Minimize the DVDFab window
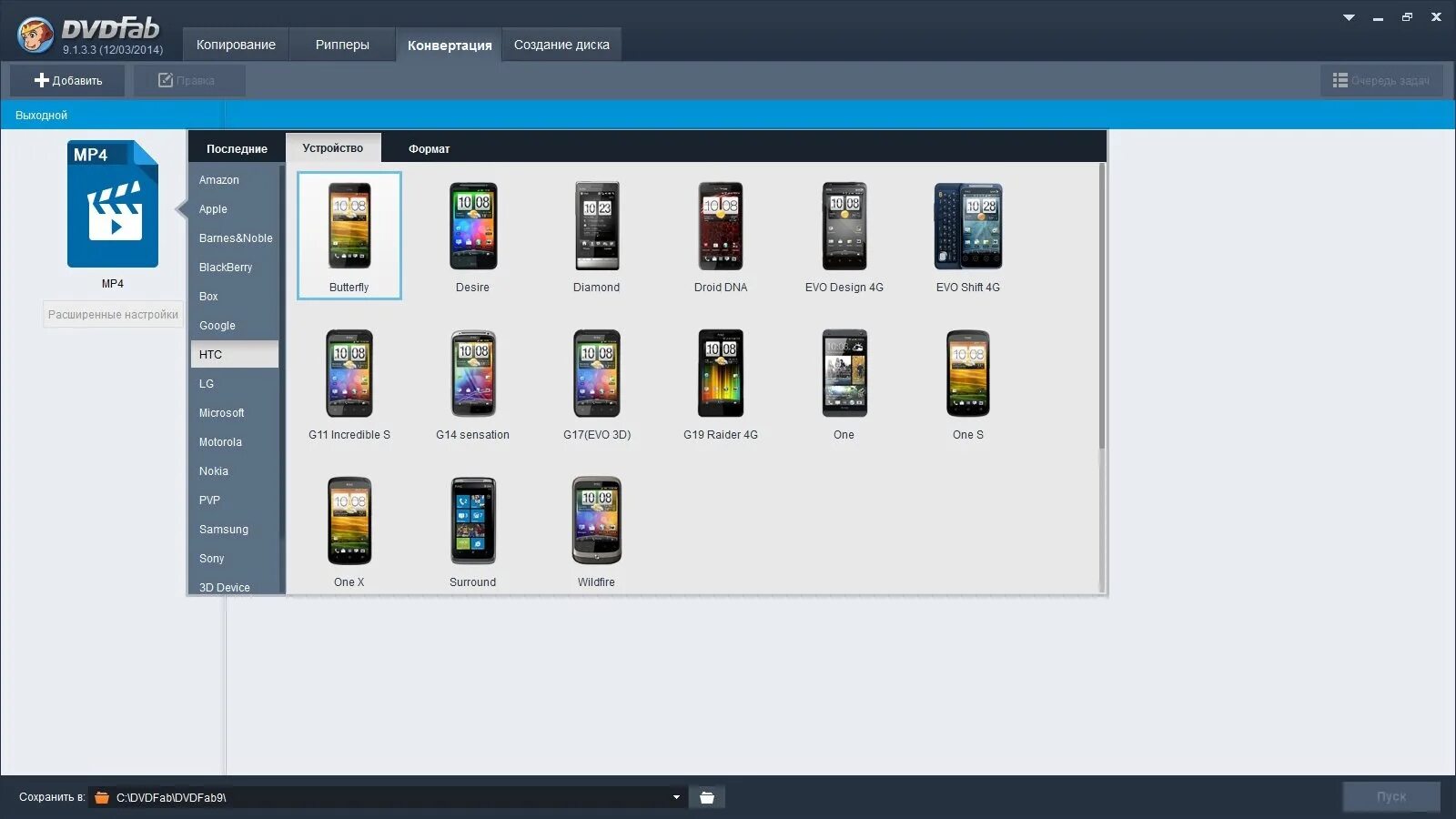Image resolution: width=1456 pixels, height=819 pixels. point(1378,17)
